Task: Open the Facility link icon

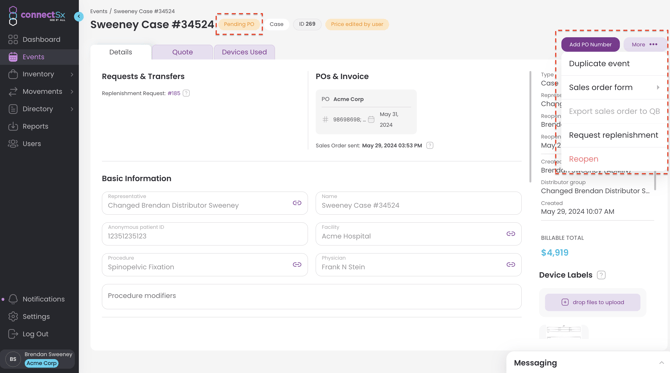Action: point(511,234)
